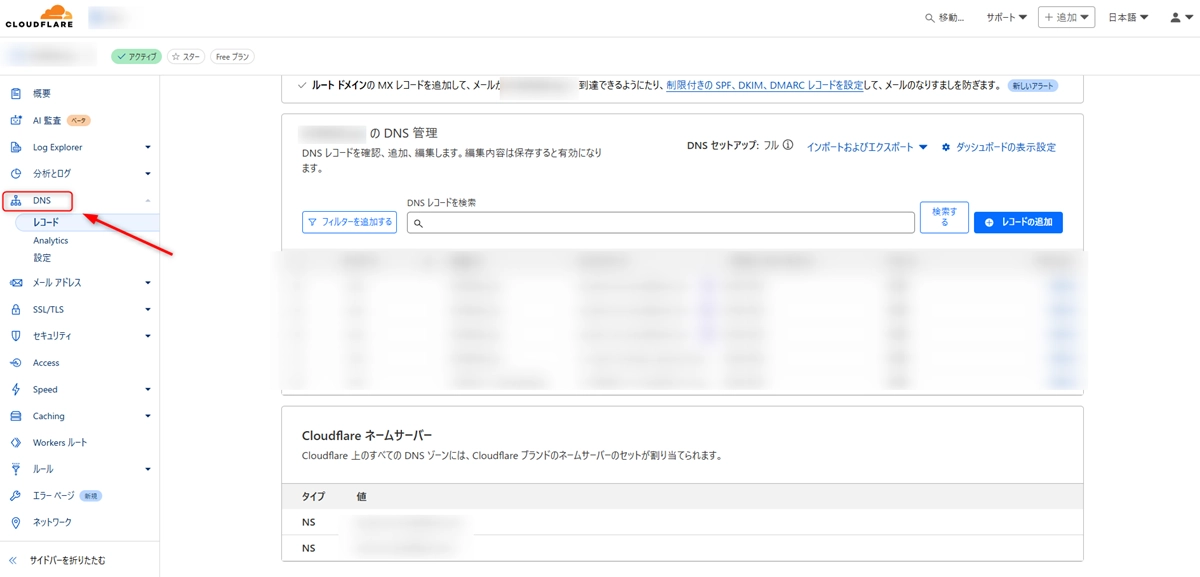Open Access in the sidebar
The width and height of the screenshot is (1200, 577).
46,363
